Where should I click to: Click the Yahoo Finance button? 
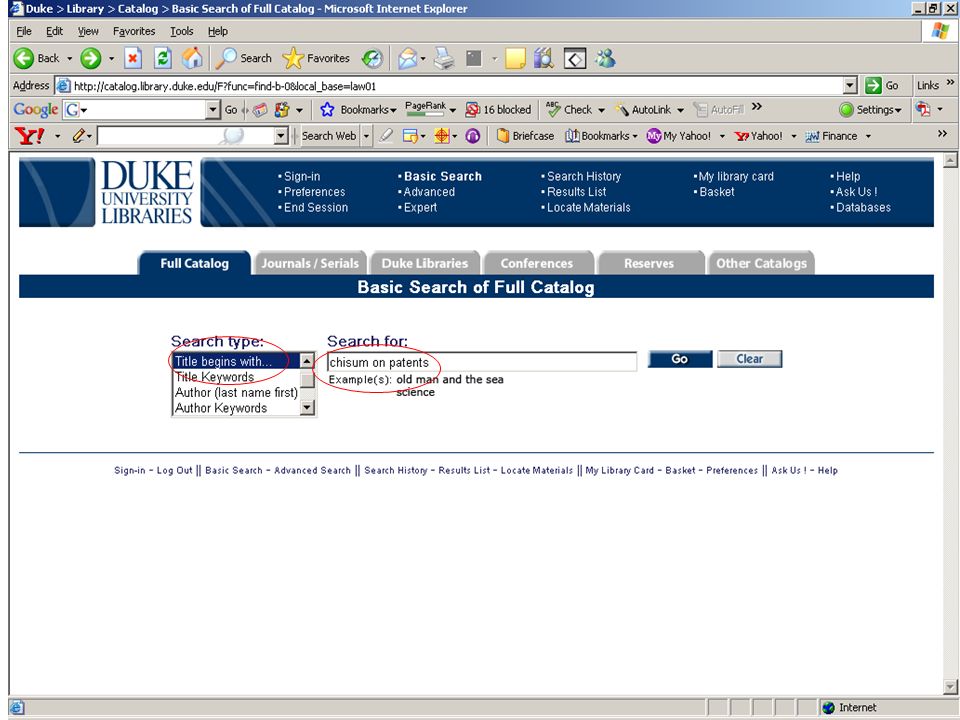(x=831, y=136)
